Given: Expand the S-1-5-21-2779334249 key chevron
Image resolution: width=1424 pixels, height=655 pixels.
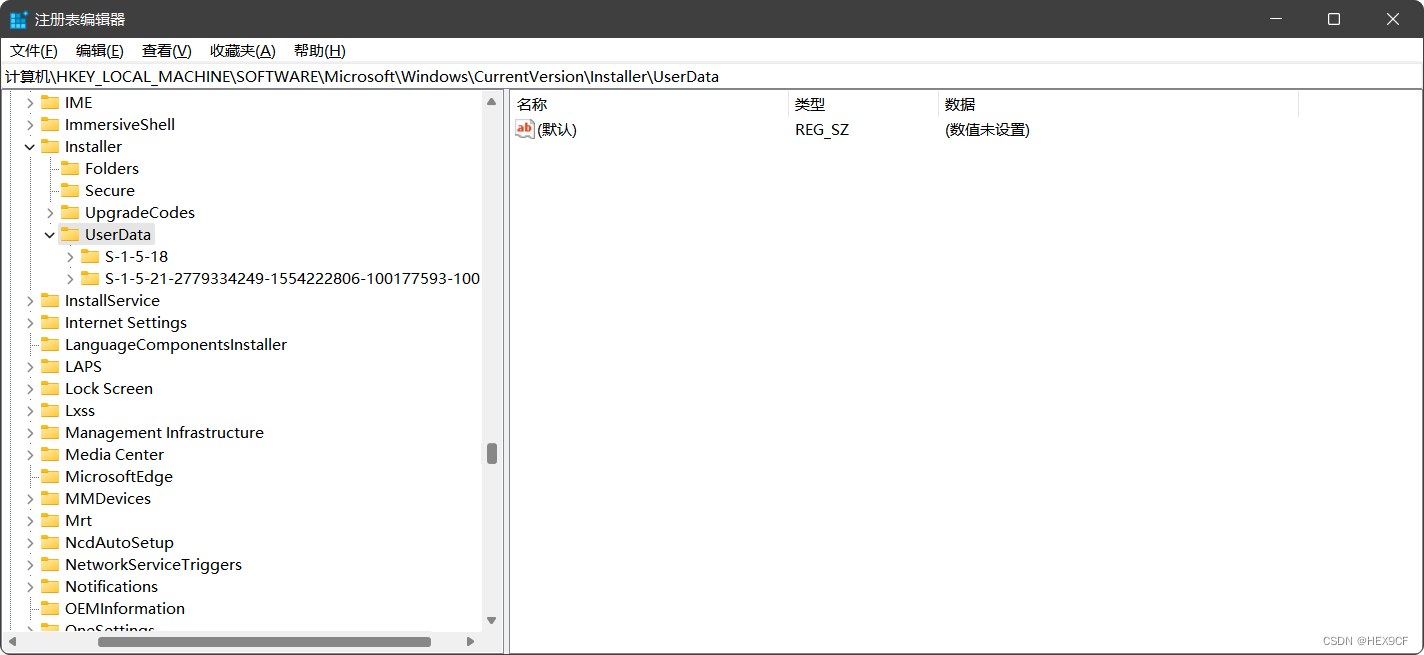Looking at the screenshot, I should click(70, 279).
